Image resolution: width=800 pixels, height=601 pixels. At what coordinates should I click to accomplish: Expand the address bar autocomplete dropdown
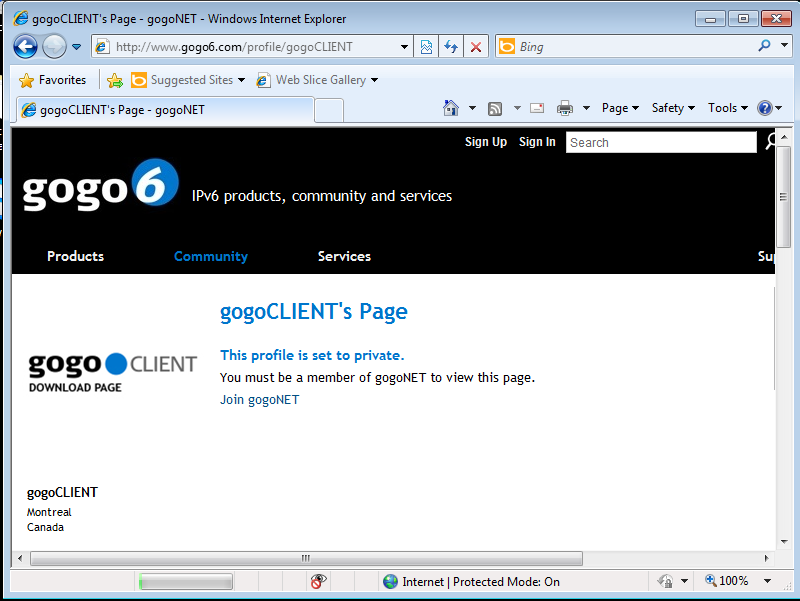point(404,47)
